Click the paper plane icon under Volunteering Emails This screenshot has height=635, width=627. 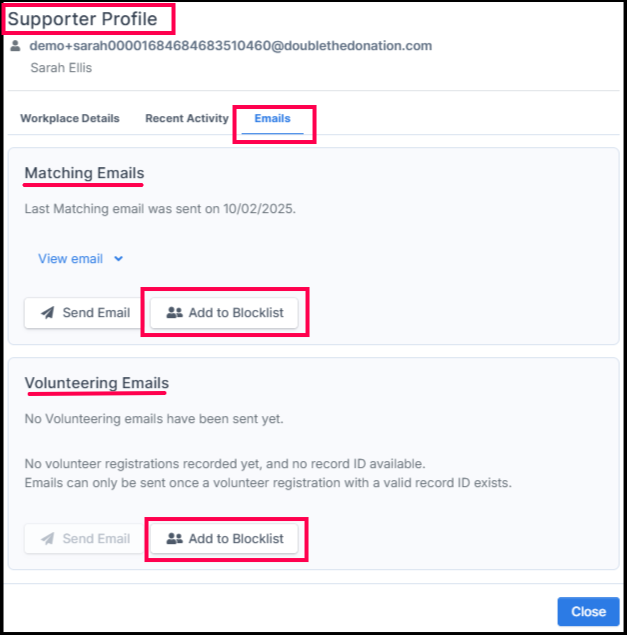(47, 539)
